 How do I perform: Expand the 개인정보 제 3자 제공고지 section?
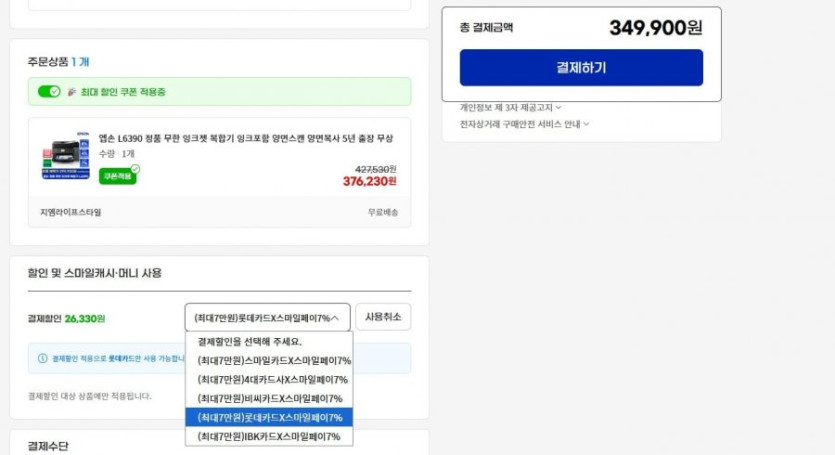[x=510, y=107]
